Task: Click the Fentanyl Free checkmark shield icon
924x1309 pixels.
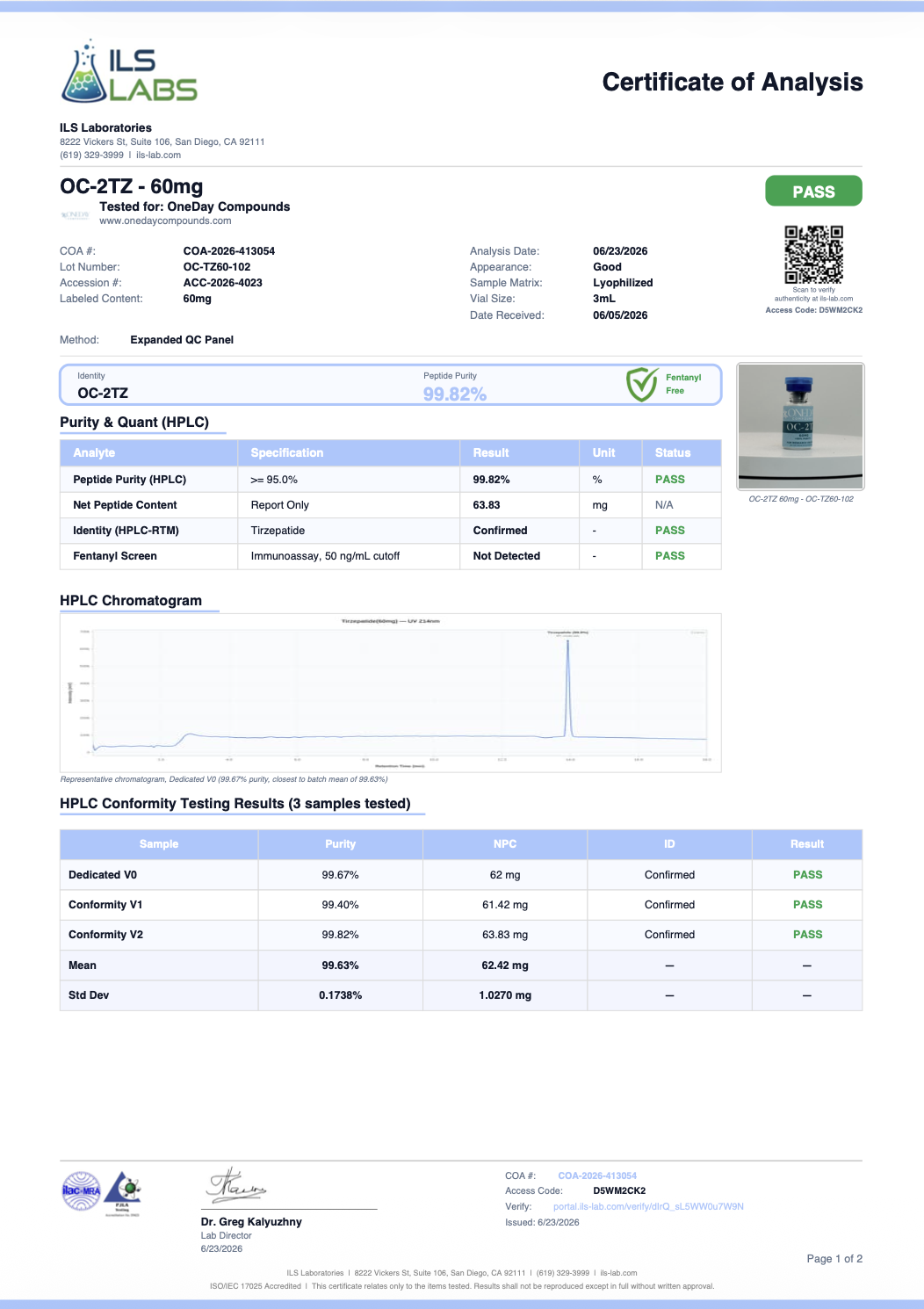Action: point(642,385)
